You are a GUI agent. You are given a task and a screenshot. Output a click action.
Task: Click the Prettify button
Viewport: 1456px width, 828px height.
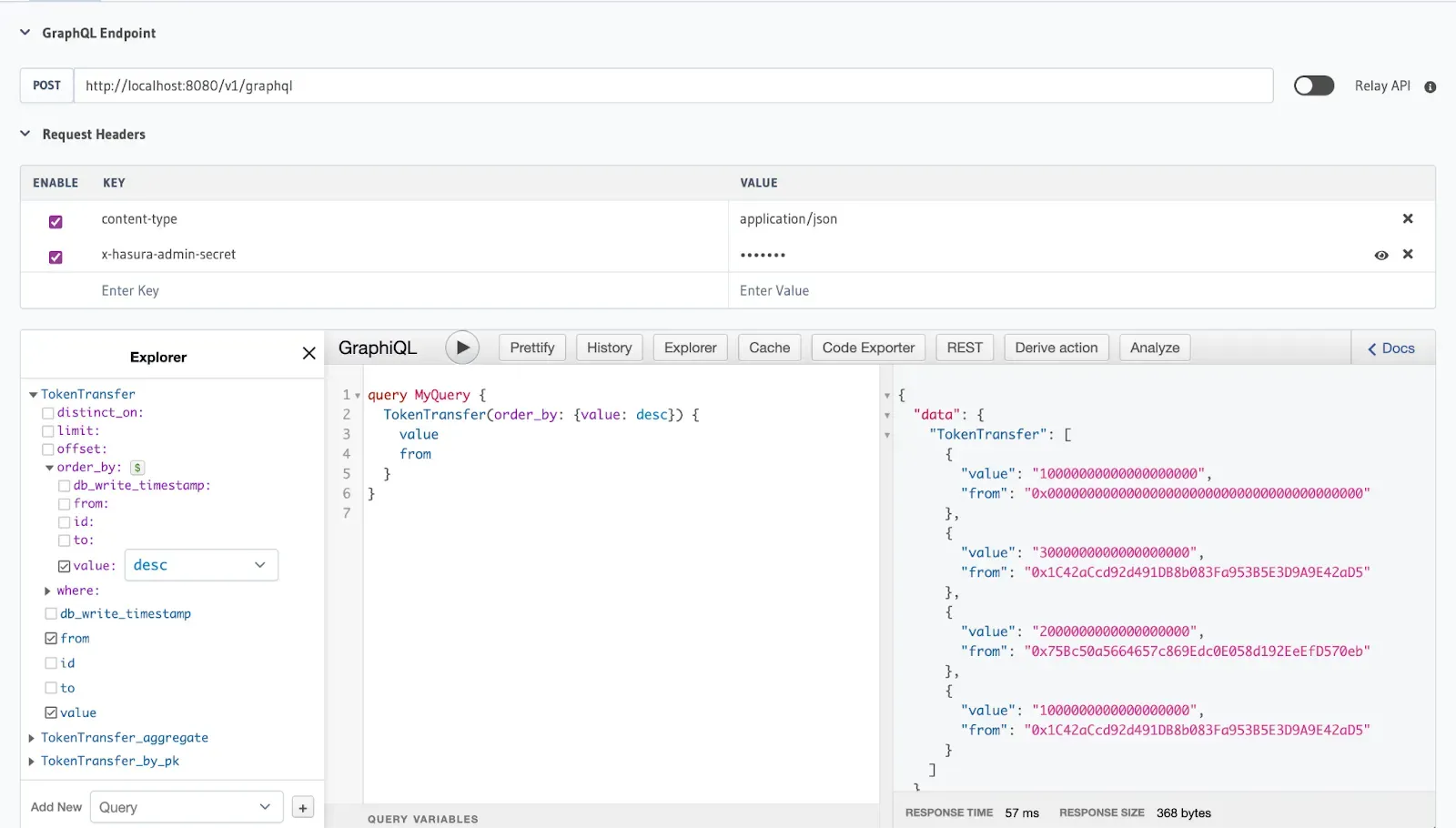(x=531, y=348)
